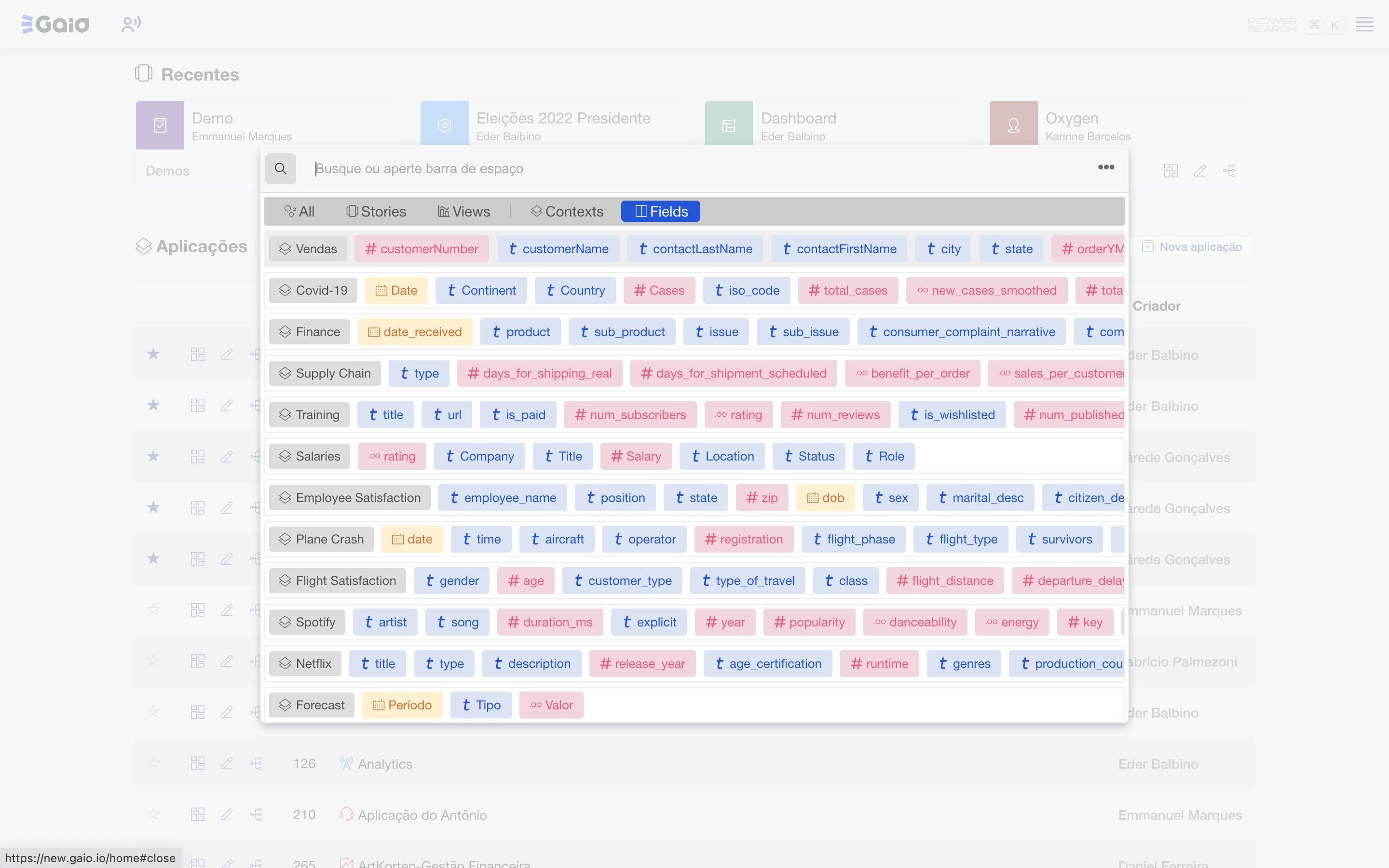Toggle favorite star on Analytics row
This screenshot has width=1389, height=868.
click(x=153, y=763)
